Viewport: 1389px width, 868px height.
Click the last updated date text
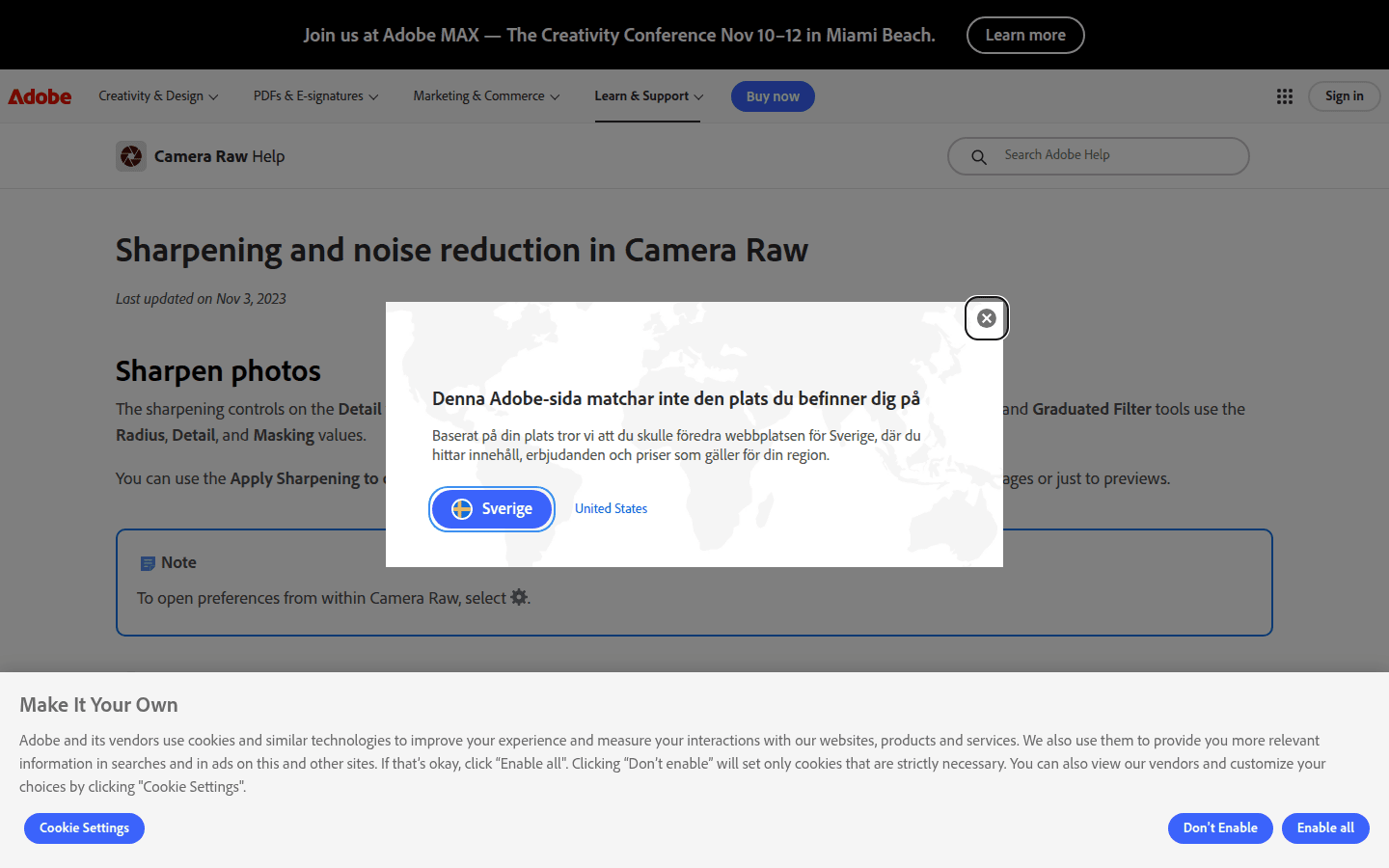(201, 299)
